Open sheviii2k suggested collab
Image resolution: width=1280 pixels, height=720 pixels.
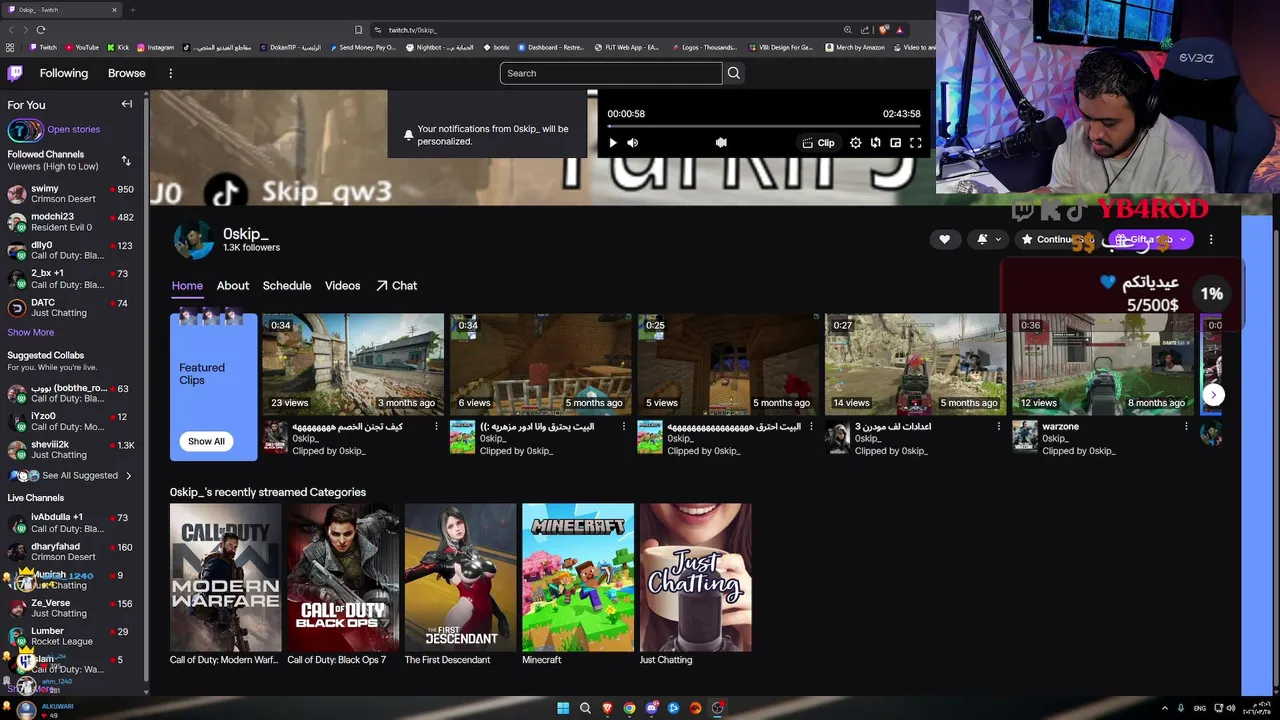[72, 450]
